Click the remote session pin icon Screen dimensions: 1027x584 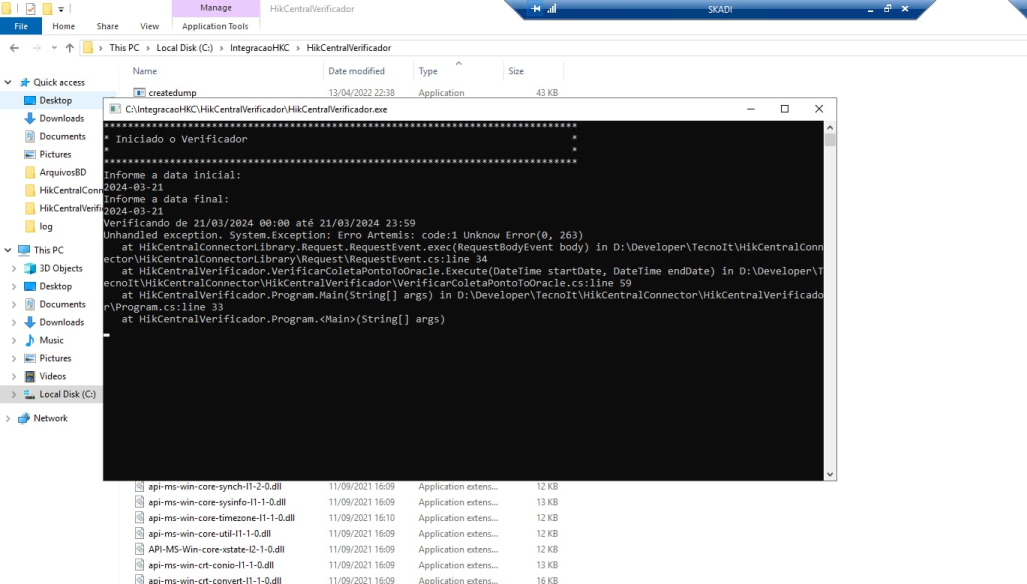(536, 9)
